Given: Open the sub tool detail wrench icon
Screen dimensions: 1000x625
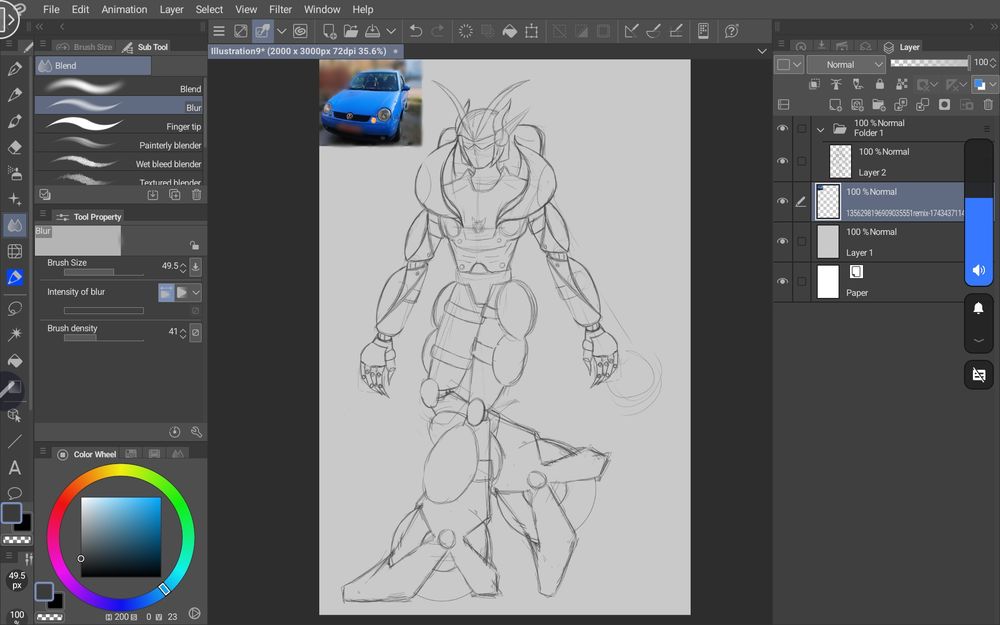Looking at the screenshot, I should click(196, 432).
